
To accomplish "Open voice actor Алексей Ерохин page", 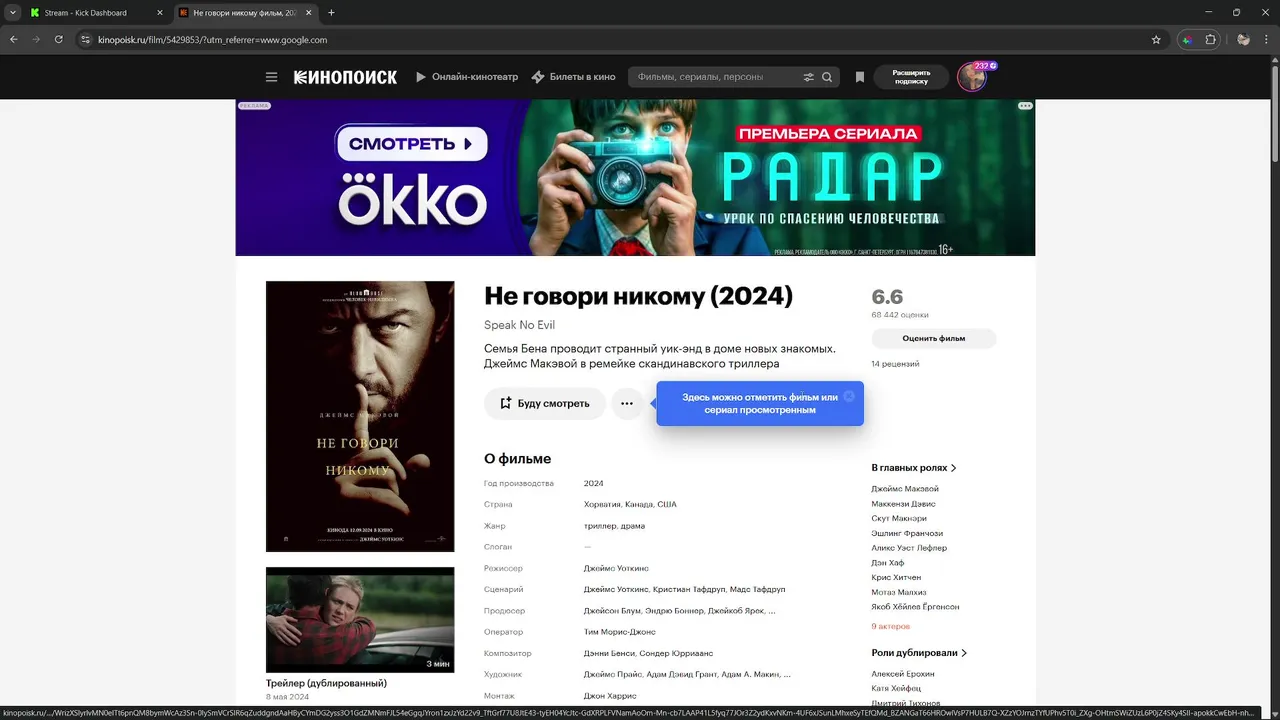I will (x=903, y=674).
